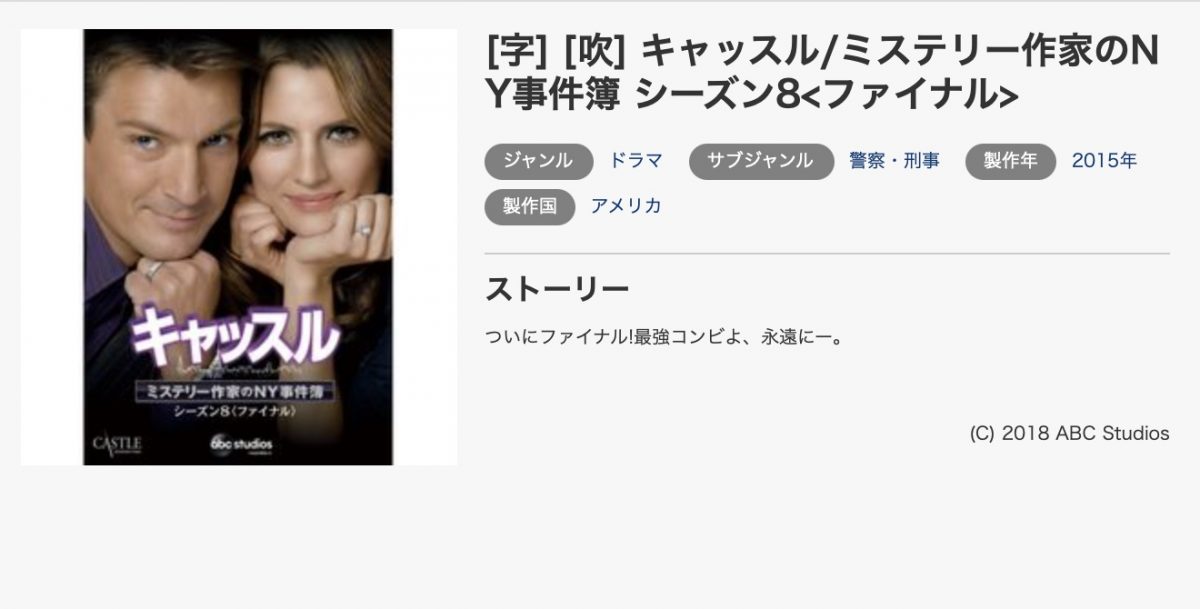1200x609 pixels.
Task: Click the ついにファイナル! story description text
Action: pyautogui.click(x=667, y=336)
